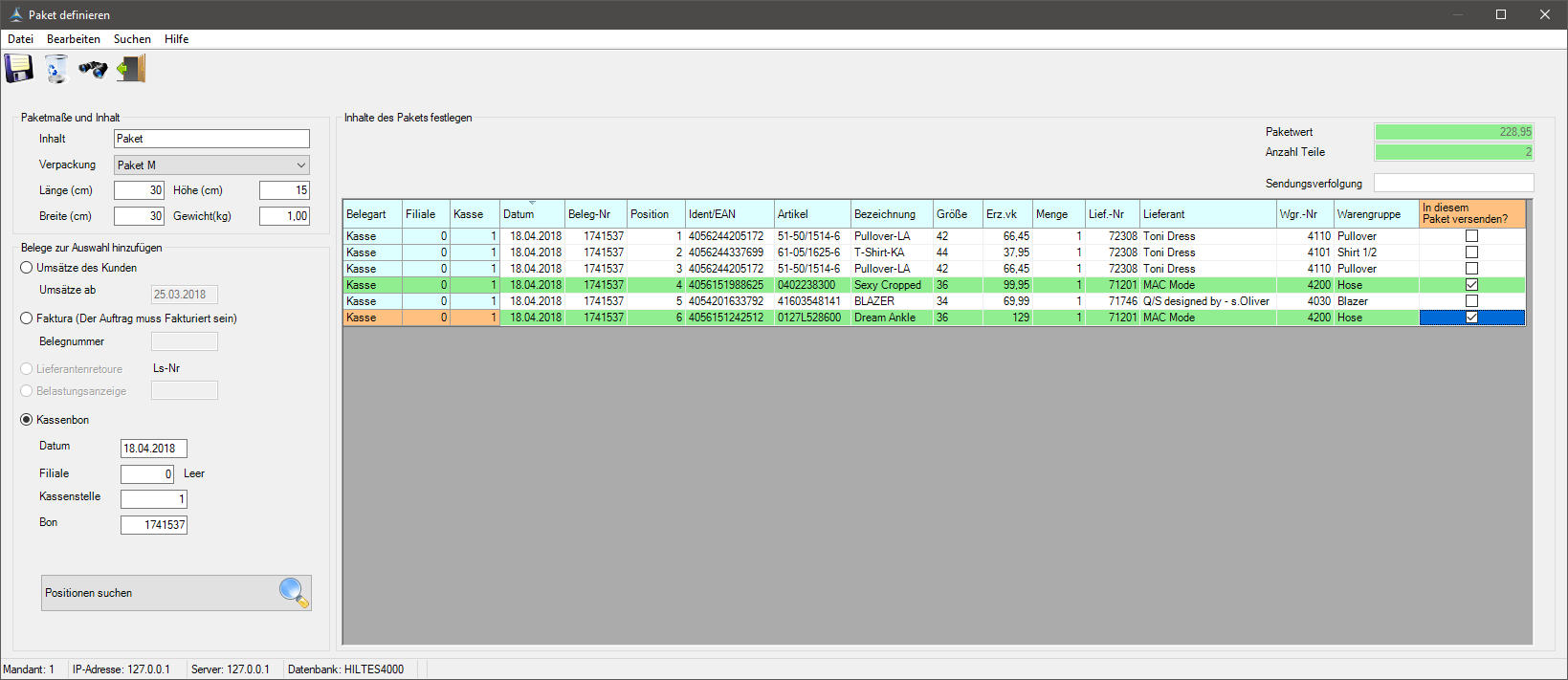This screenshot has width=1568, height=680.
Task: Open the Bearbeiten menu
Action: [x=74, y=39]
